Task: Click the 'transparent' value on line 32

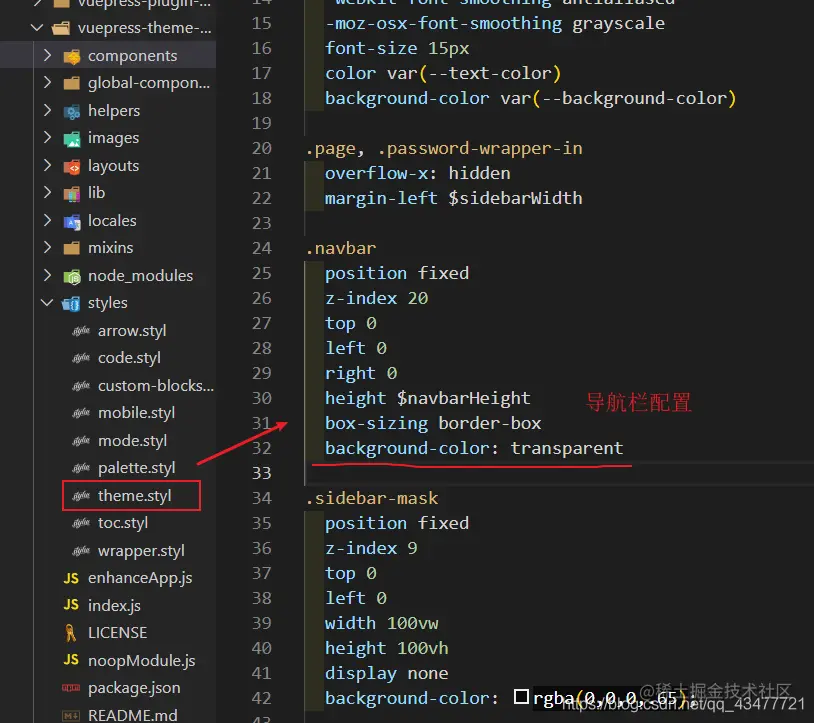Action: point(567,448)
